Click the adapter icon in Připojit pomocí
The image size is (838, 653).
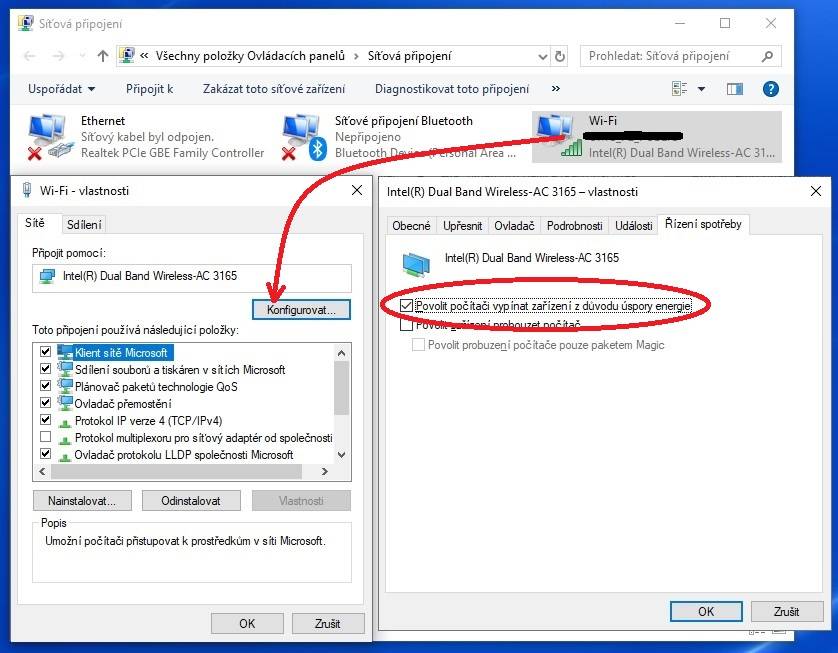(x=48, y=276)
